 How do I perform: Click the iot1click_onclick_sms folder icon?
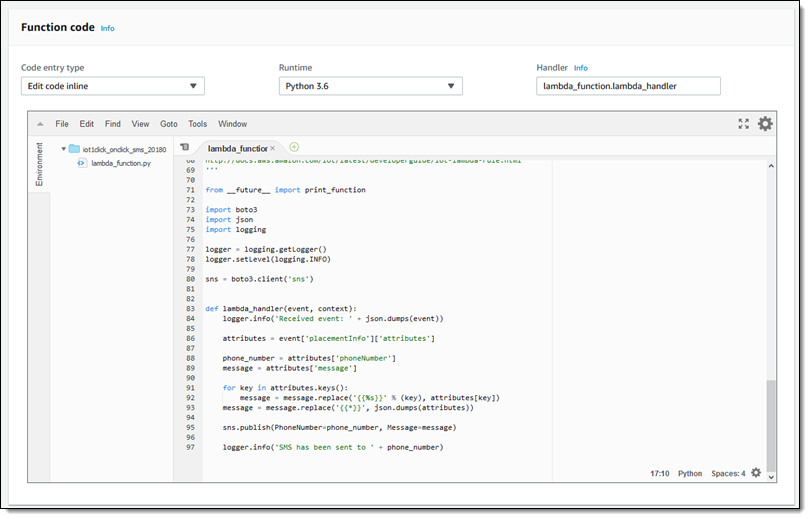[73, 149]
